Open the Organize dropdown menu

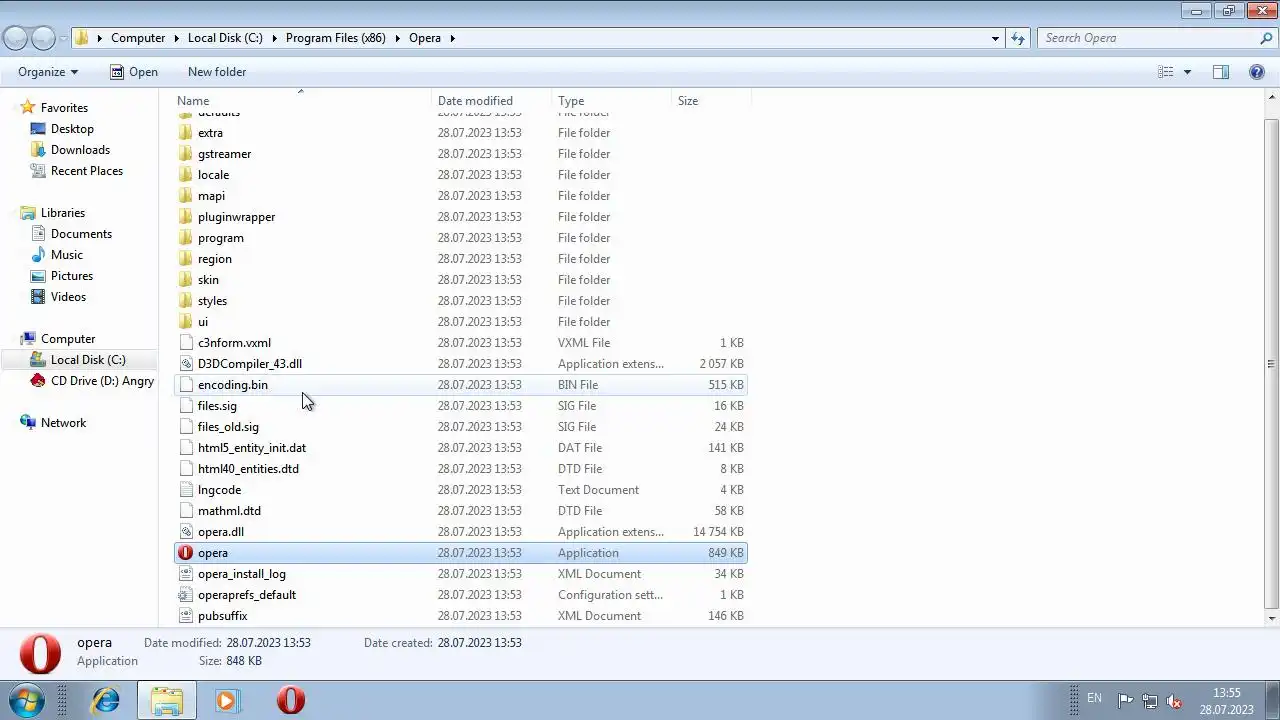[47, 72]
